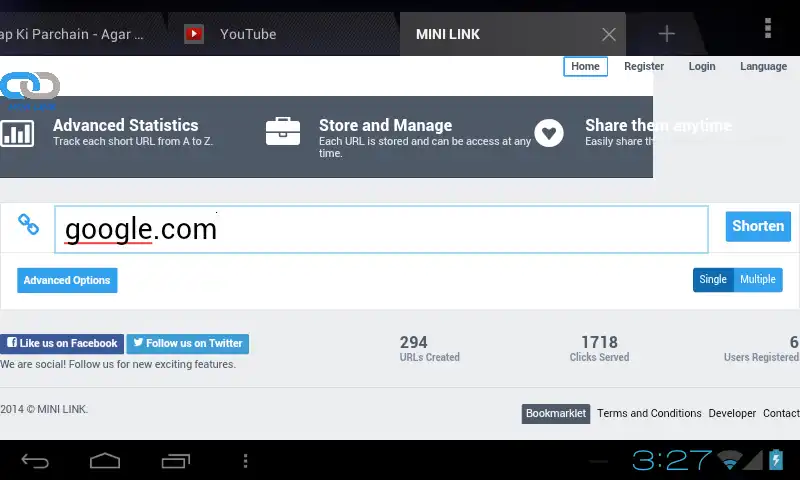Click the Advanced Statistics bar chart icon
The width and height of the screenshot is (800, 480).
tap(17, 133)
